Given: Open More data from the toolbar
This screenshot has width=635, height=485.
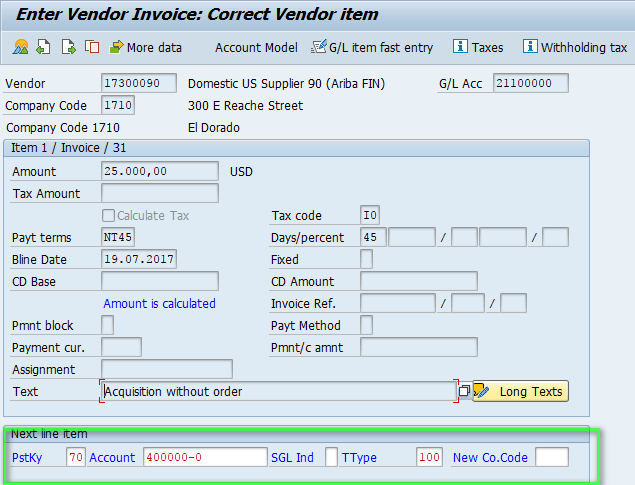Looking at the screenshot, I should coord(145,47).
